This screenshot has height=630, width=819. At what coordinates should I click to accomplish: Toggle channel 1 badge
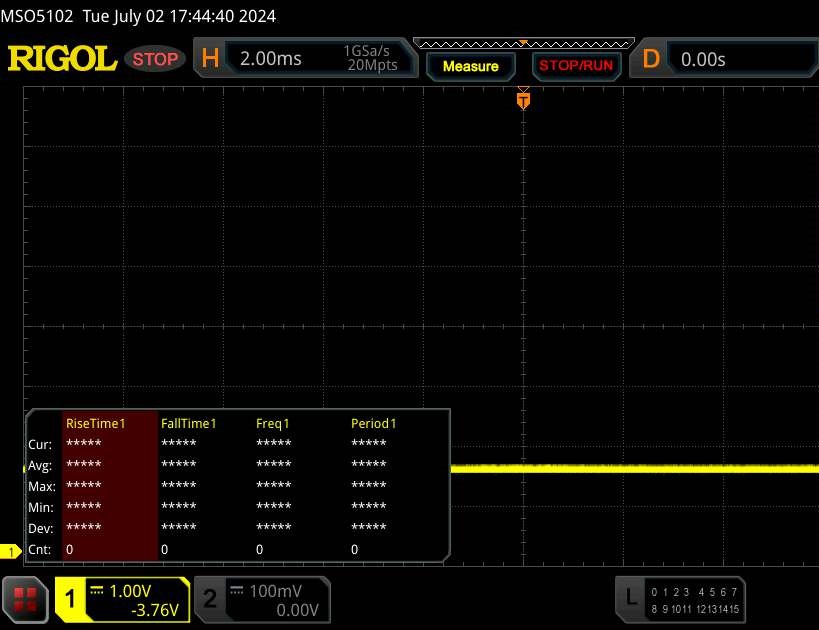70,599
